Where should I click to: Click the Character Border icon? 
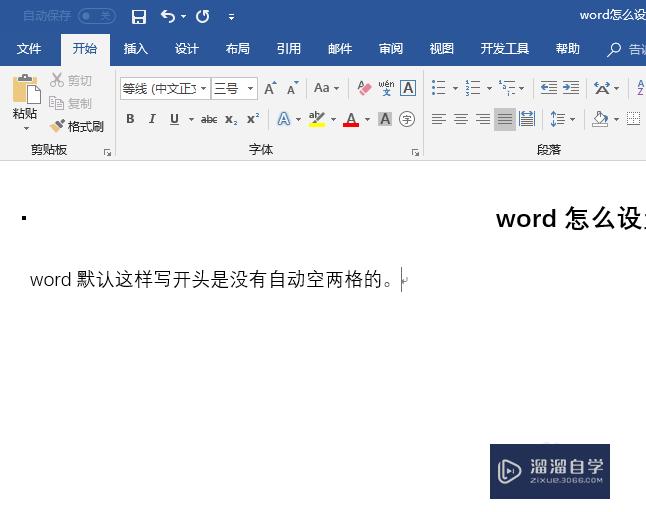(408, 88)
